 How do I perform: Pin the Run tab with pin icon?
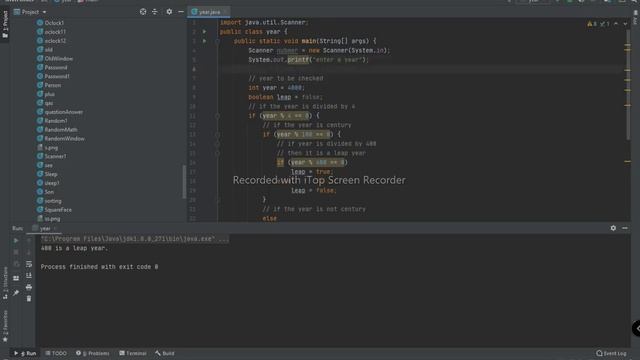(16, 293)
